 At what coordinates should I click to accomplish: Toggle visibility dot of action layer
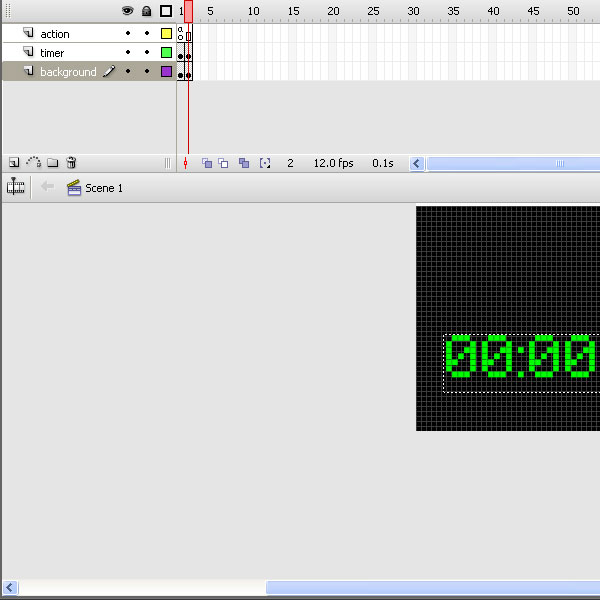[128, 33]
